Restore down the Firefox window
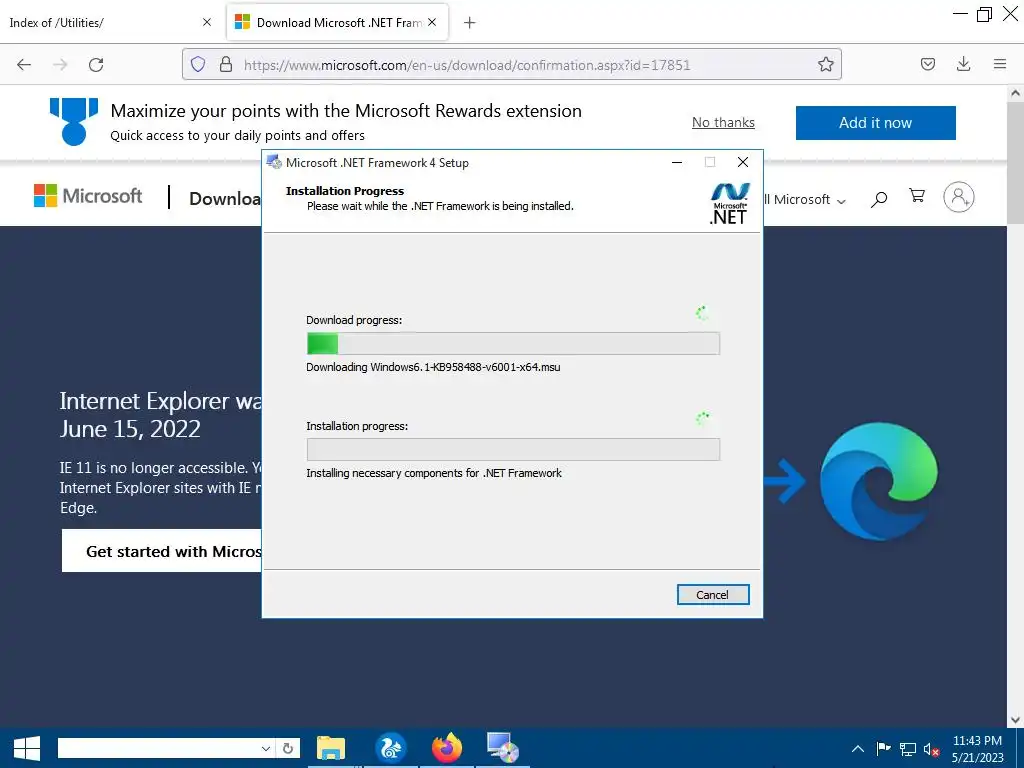 (x=984, y=14)
